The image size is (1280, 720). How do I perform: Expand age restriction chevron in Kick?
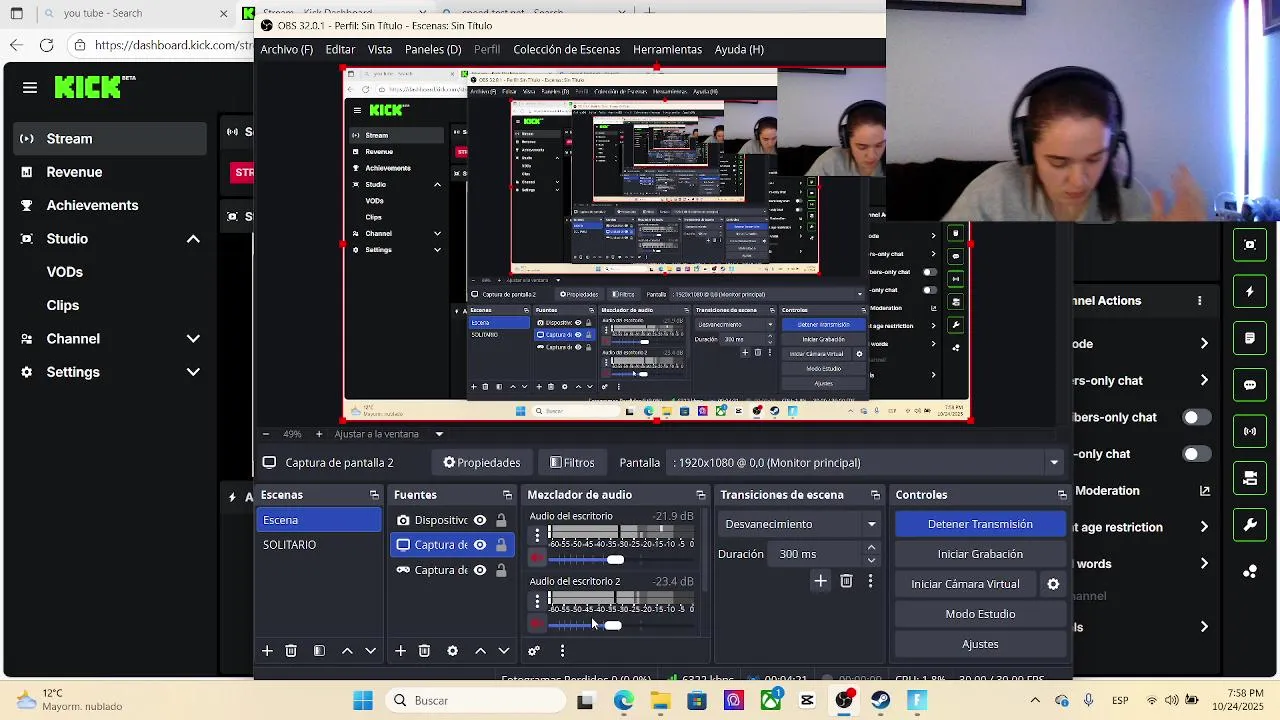pos(1204,527)
